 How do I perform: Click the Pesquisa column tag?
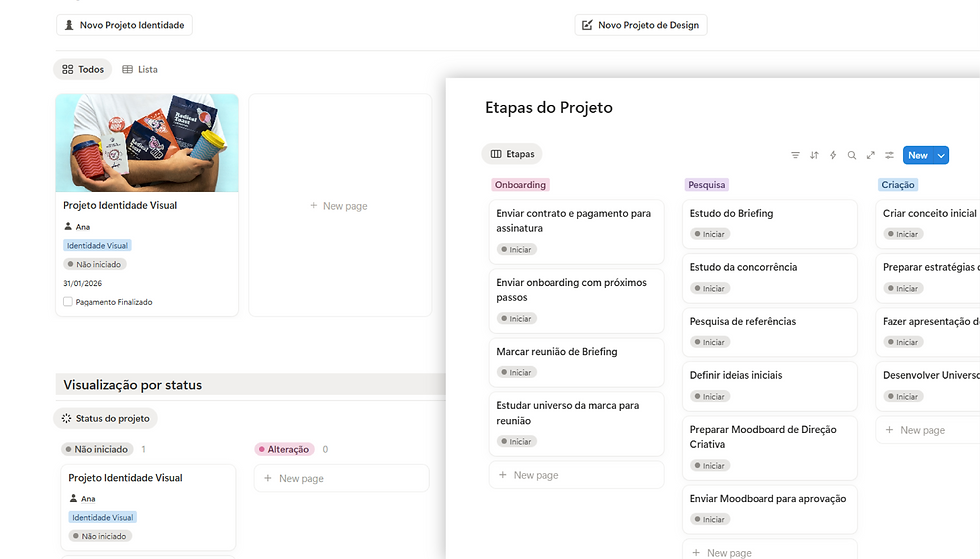[x=706, y=184]
